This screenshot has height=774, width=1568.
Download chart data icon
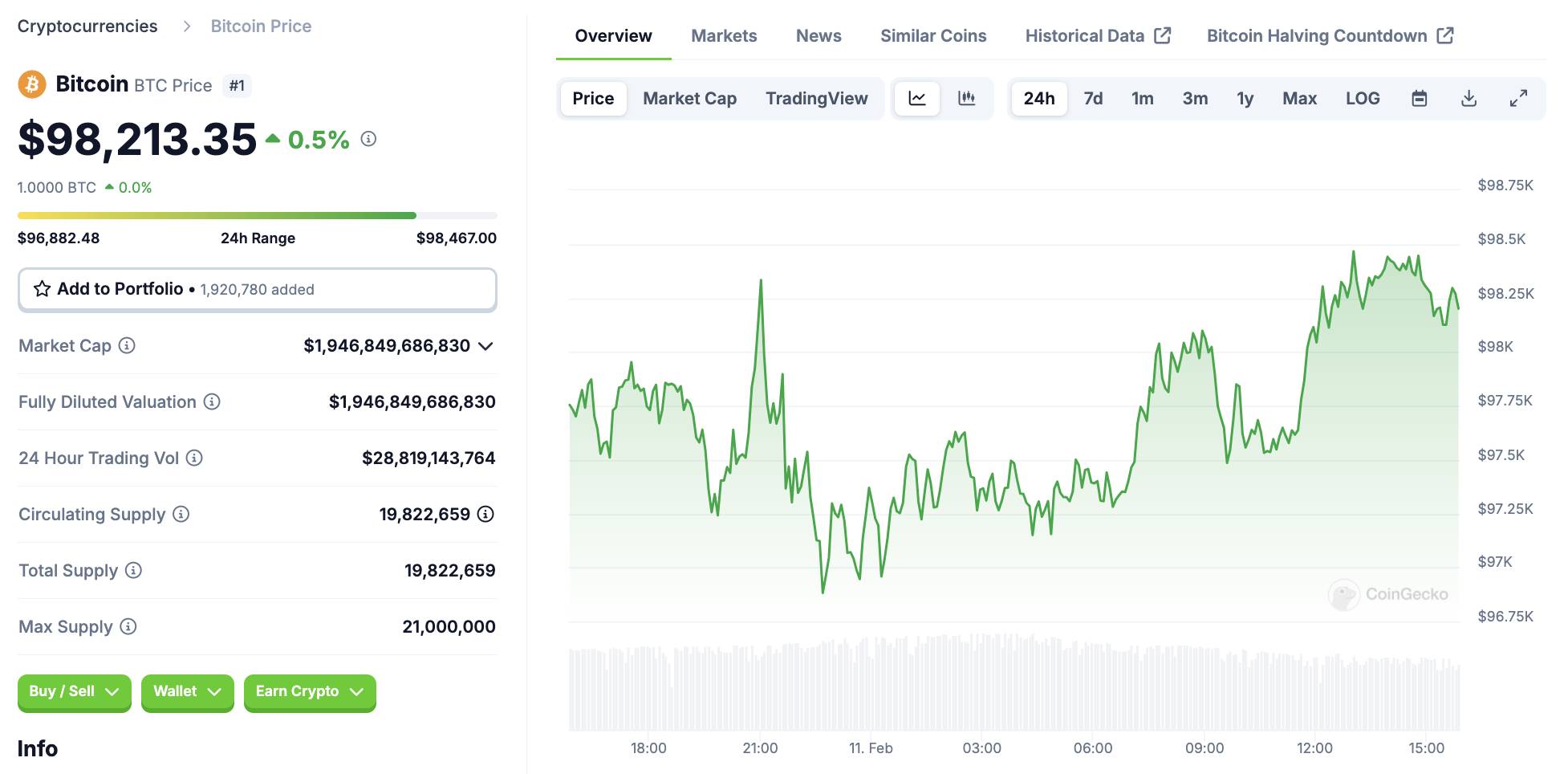pos(1469,99)
